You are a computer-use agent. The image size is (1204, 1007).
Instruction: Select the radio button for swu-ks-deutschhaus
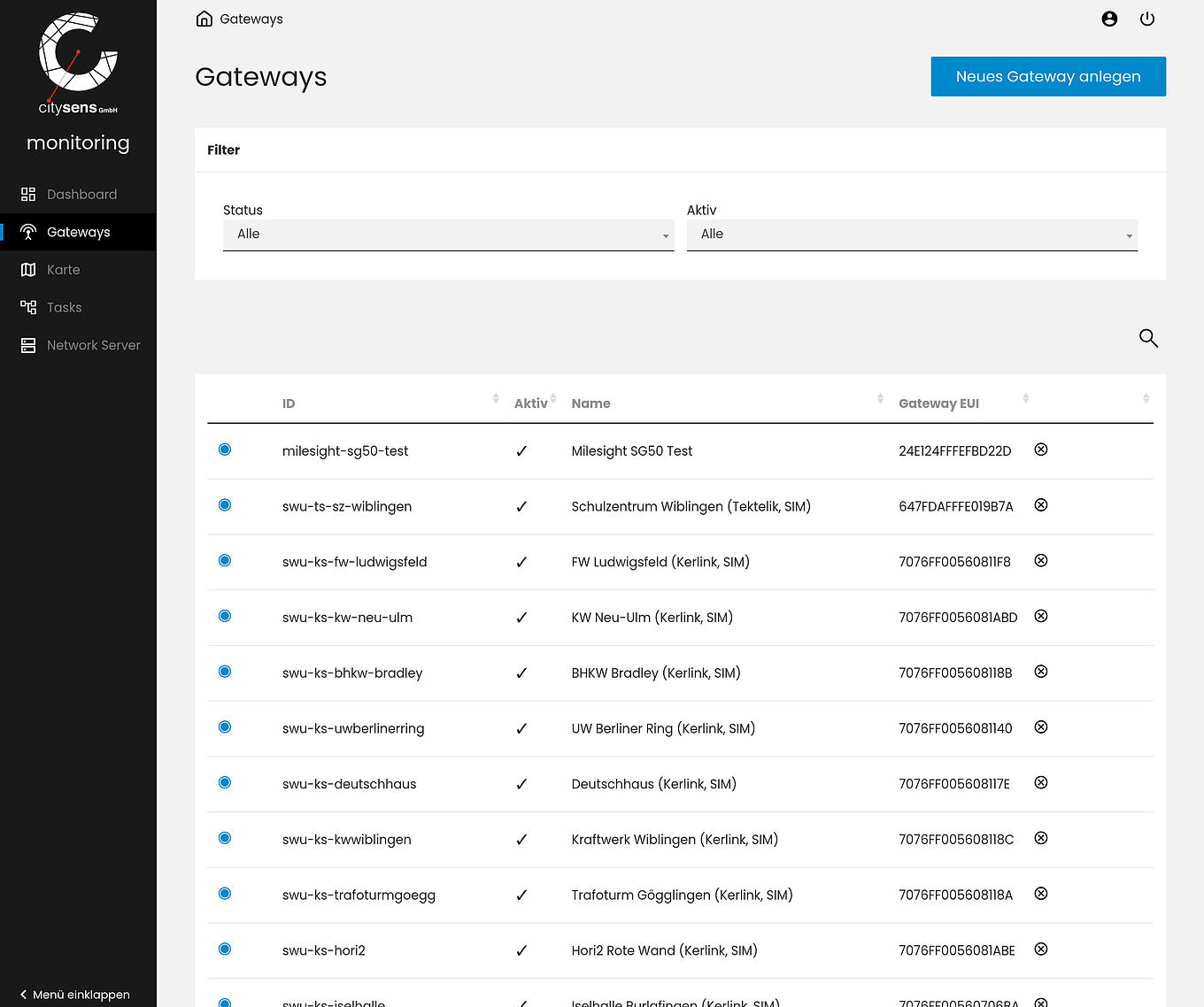pos(224,782)
